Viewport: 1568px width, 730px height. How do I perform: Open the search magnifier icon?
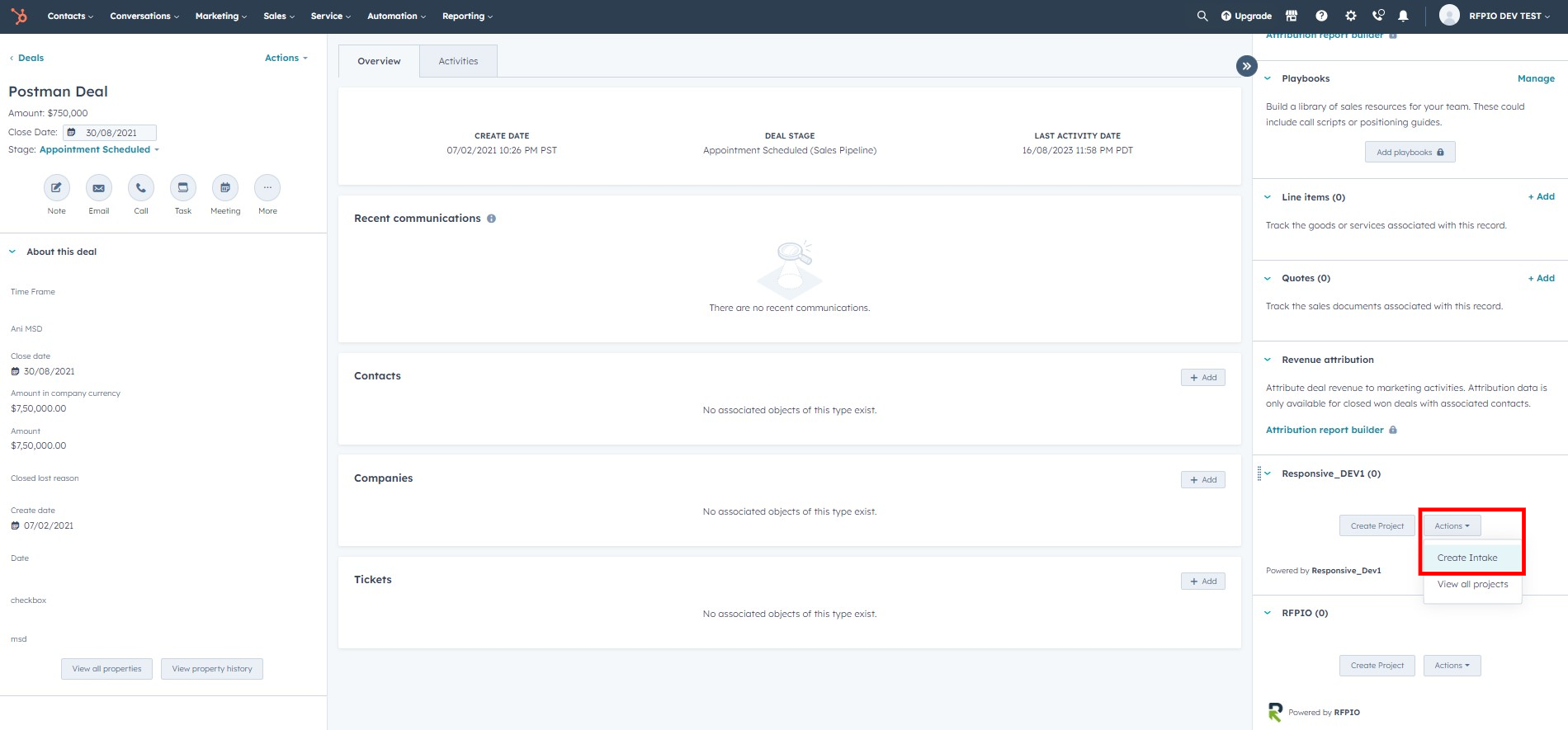1202,16
